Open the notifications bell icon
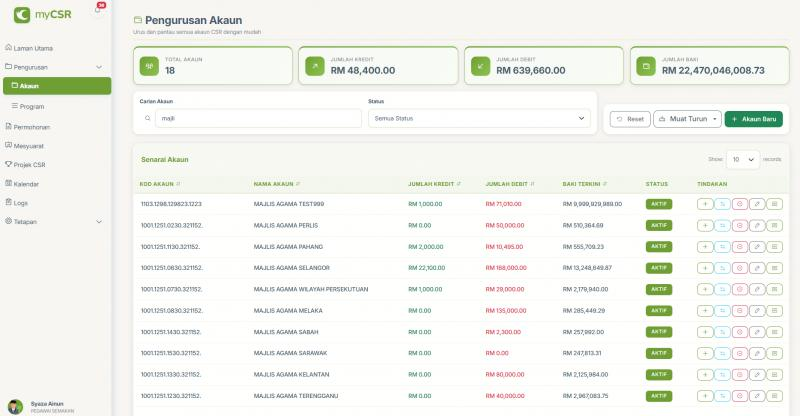The image size is (800, 416). tap(98, 10)
